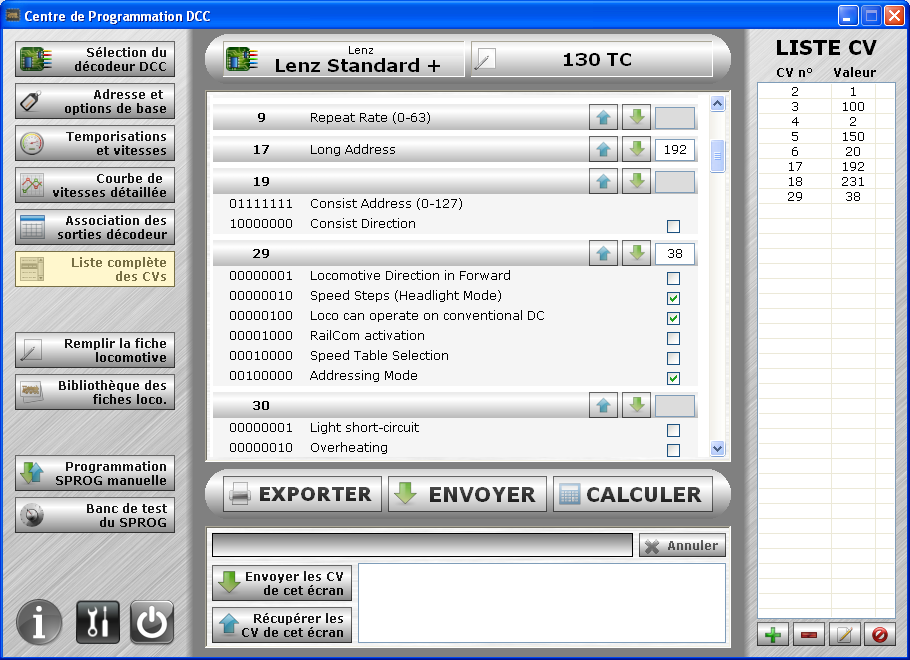Click the Annuler button
The width and height of the screenshot is (910, 660).
(682, 546)
